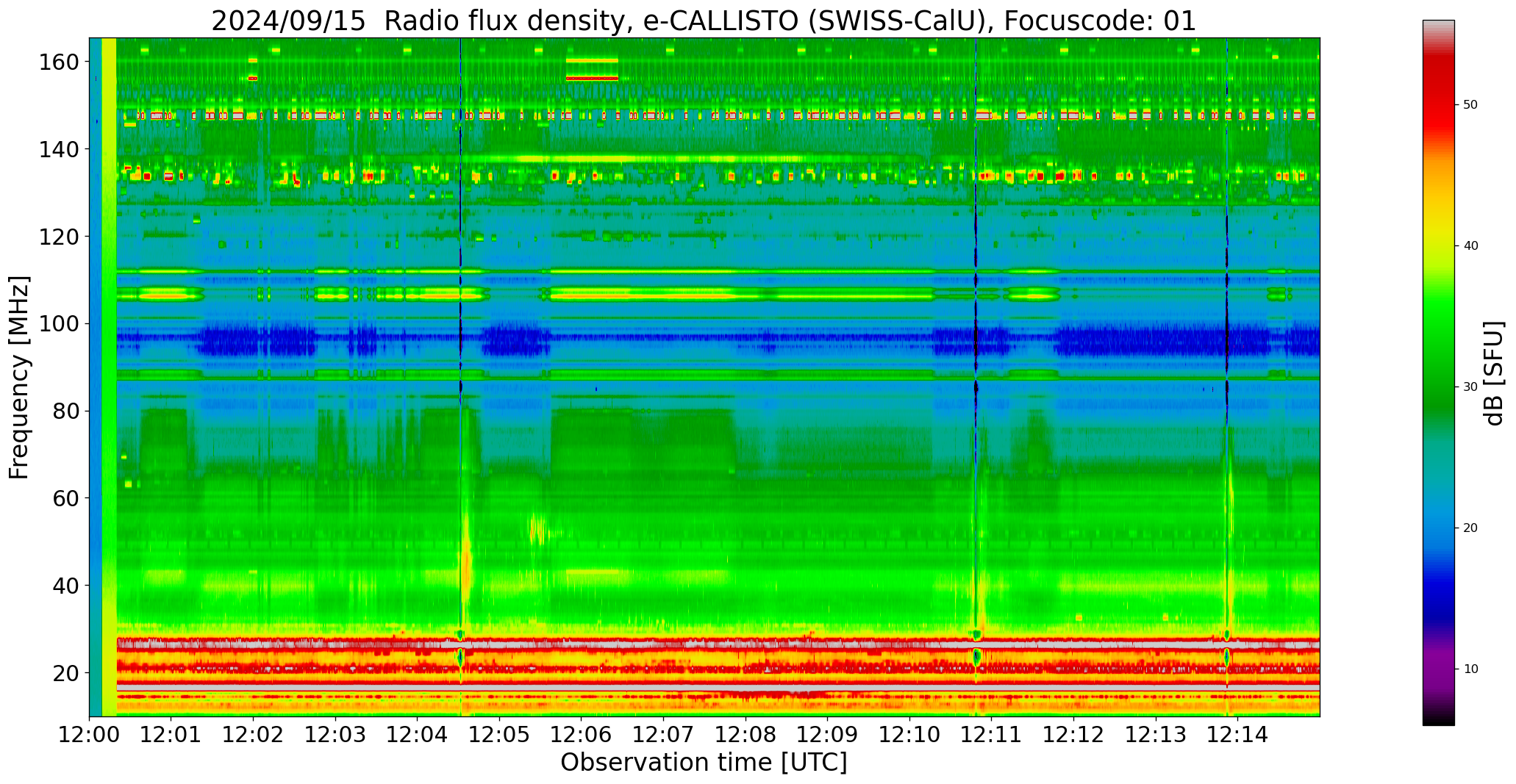Click the 120 frequency tick label
Screen dimensions: 1516x784
pos(59,237)
